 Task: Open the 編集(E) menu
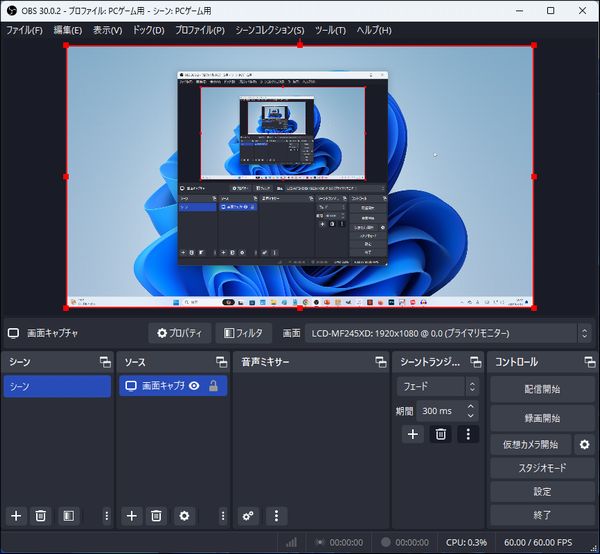click(68, 30)
